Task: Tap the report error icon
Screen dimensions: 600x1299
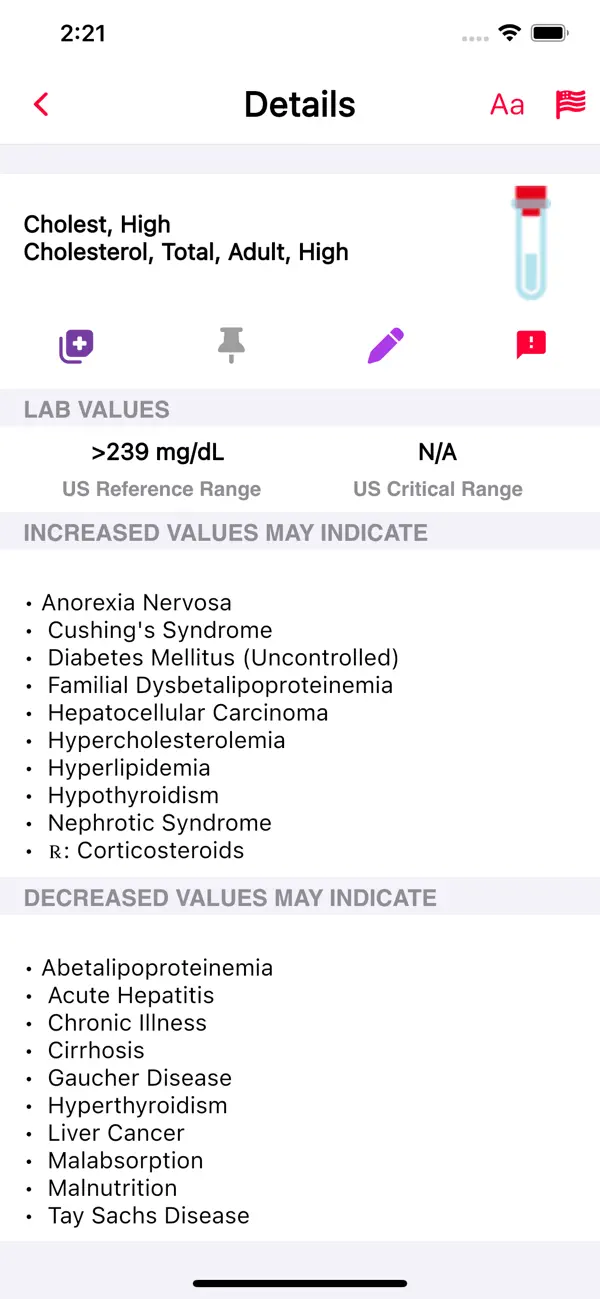Action: point(530,345)
